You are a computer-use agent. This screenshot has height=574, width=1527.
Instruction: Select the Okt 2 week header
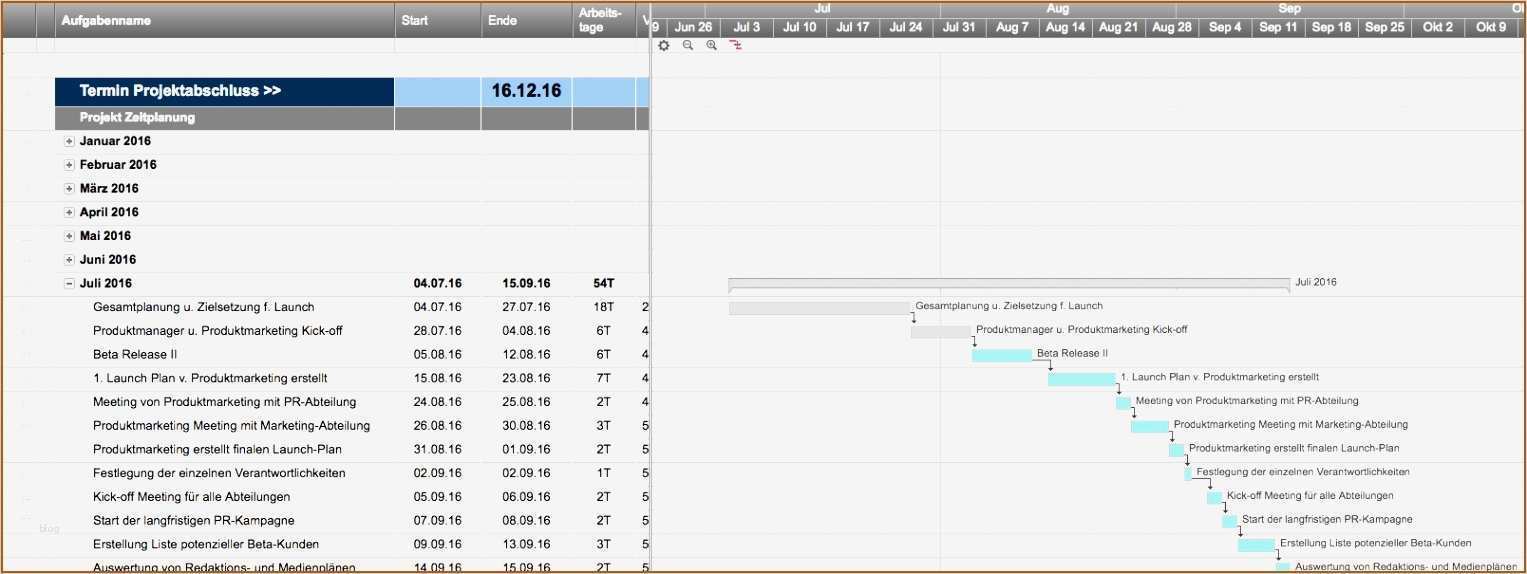click(1438, 27)
